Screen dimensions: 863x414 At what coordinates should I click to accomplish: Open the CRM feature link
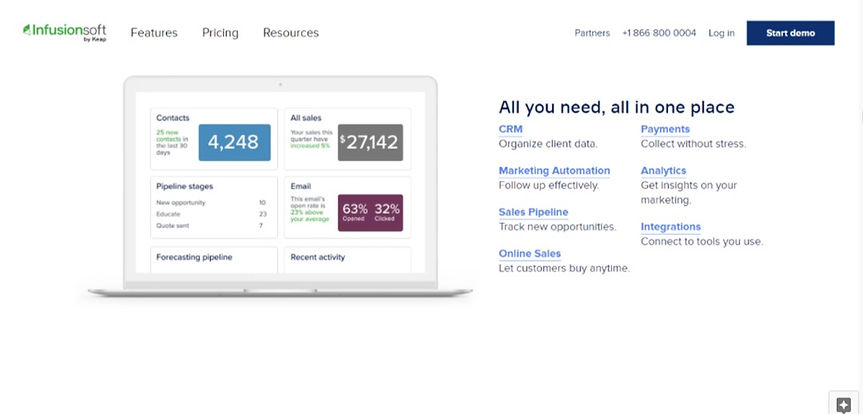(510, 129)
